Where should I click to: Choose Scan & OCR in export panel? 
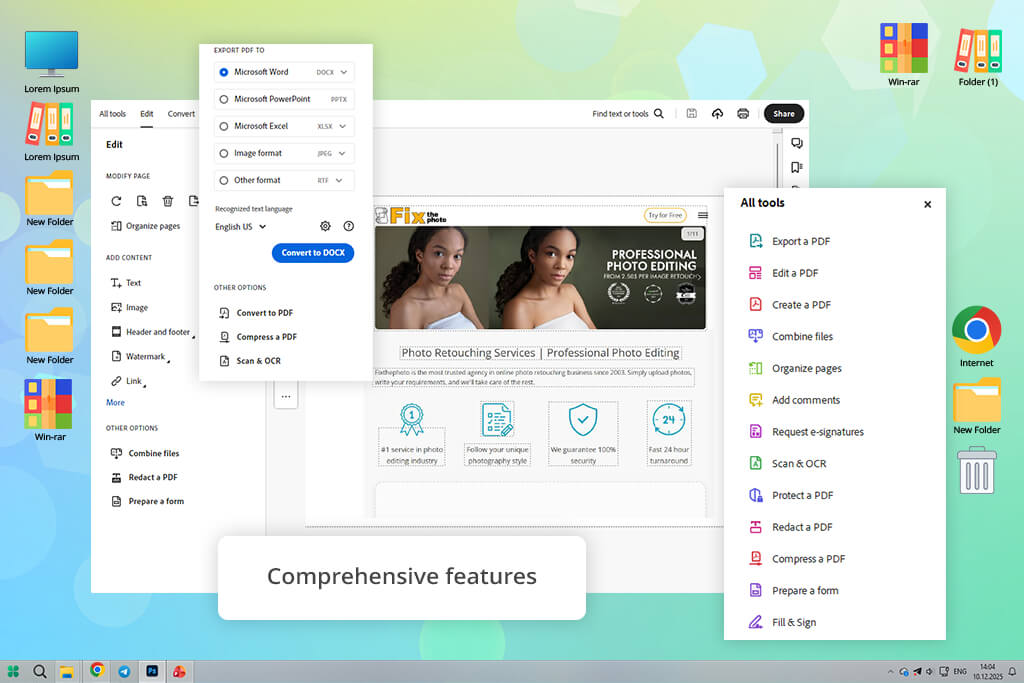click(x=250, y=361)
